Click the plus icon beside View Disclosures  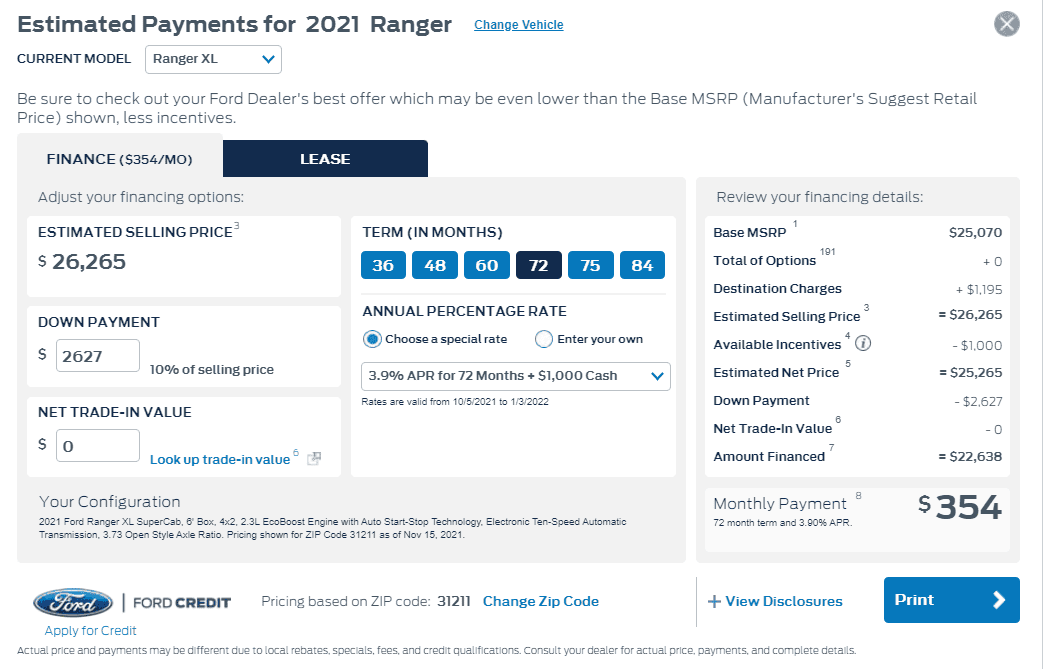point(714,601)
